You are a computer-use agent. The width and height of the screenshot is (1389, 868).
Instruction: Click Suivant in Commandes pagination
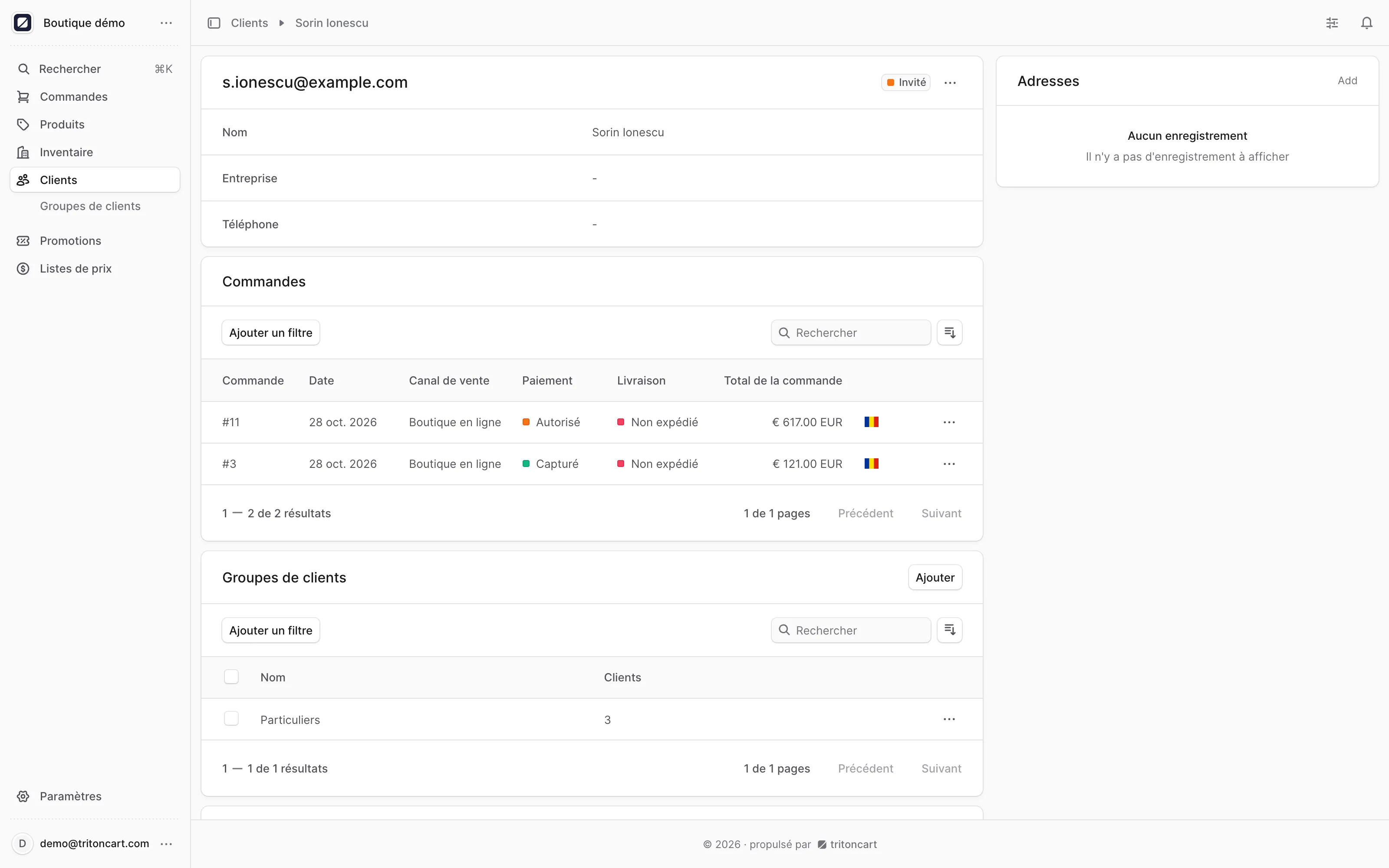click(x=941, y=513)
